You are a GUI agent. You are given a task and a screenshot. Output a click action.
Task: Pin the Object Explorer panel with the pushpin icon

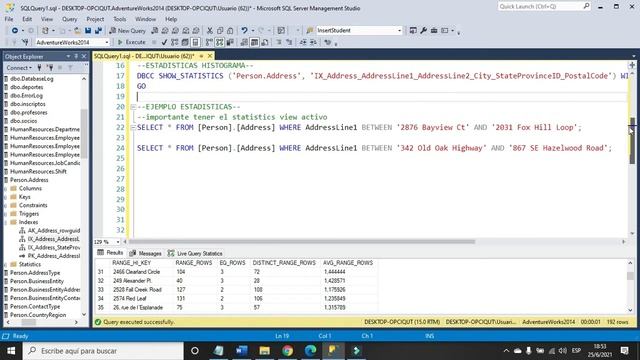(76, 56)
